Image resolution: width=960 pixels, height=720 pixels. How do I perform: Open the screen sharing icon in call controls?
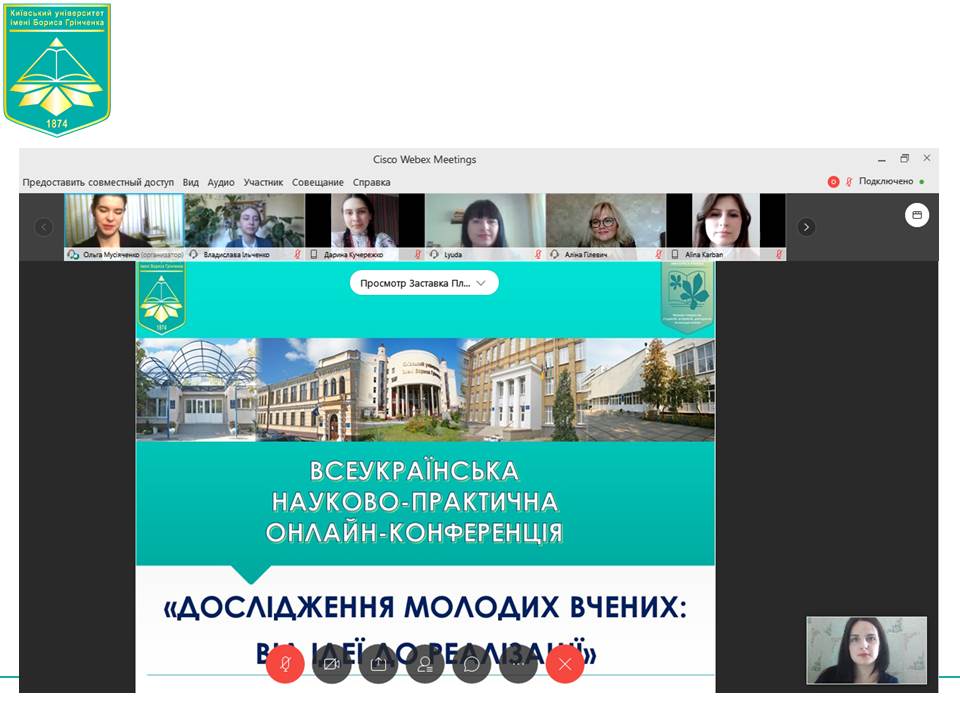coord(377,663)
